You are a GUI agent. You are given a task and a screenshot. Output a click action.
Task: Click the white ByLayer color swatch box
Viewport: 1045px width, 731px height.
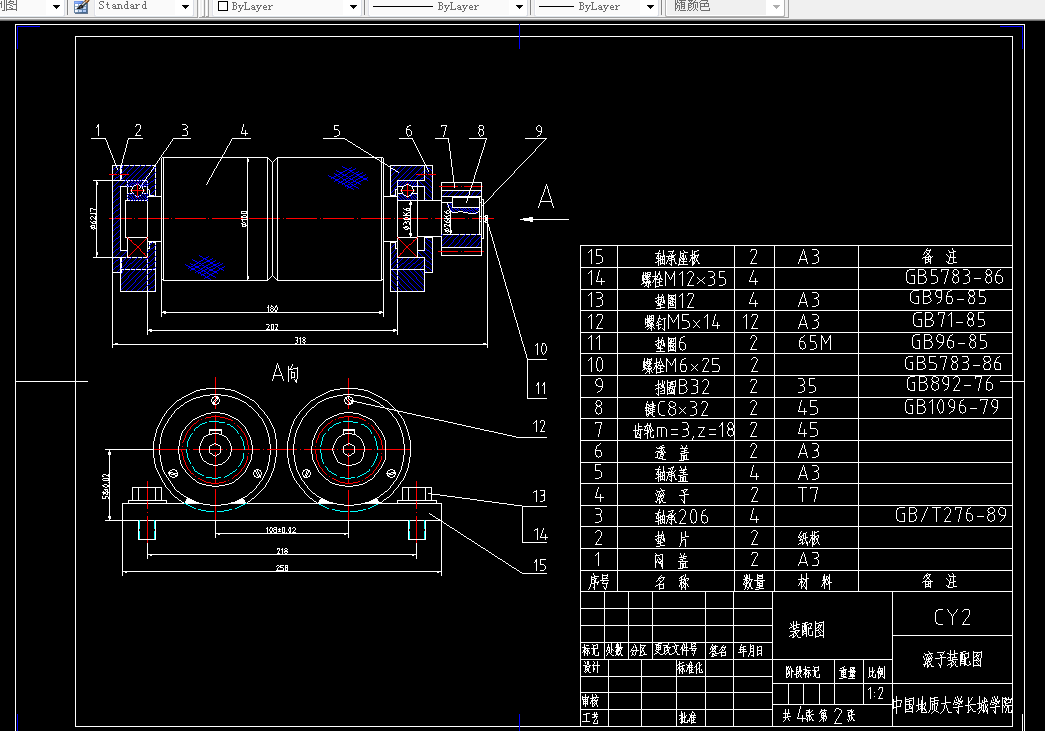point(223,7)
